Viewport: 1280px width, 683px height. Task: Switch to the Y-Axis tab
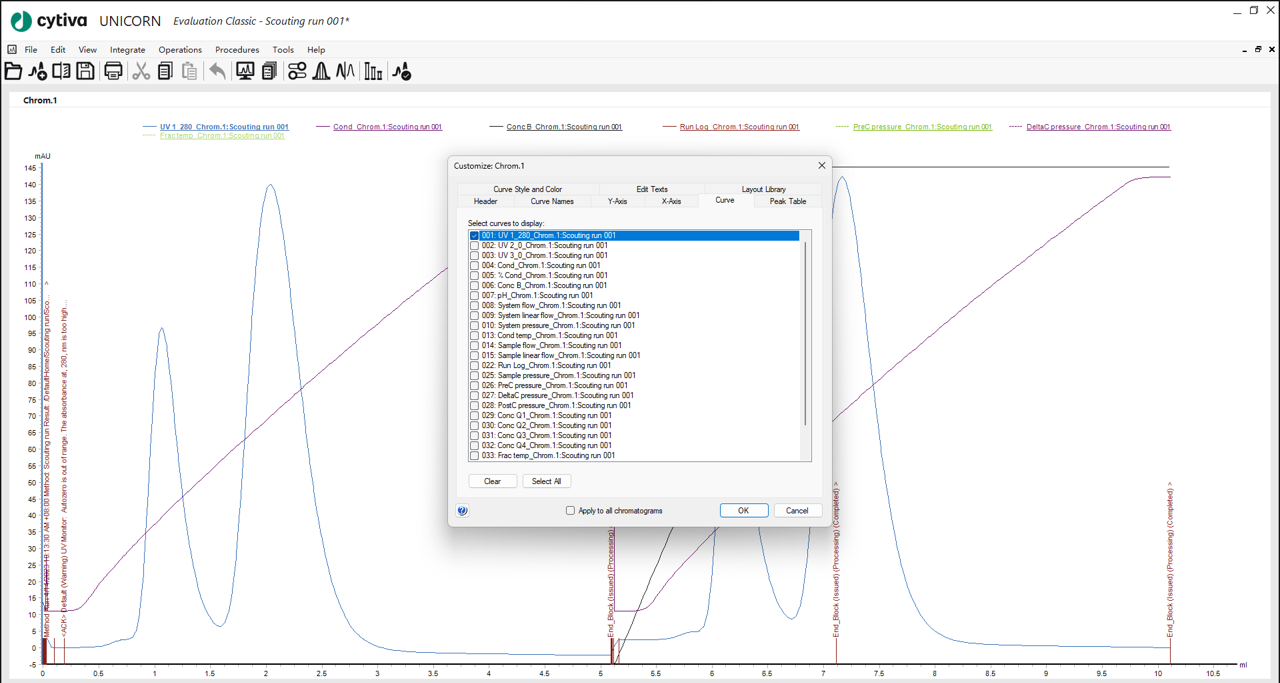(618, 201)
